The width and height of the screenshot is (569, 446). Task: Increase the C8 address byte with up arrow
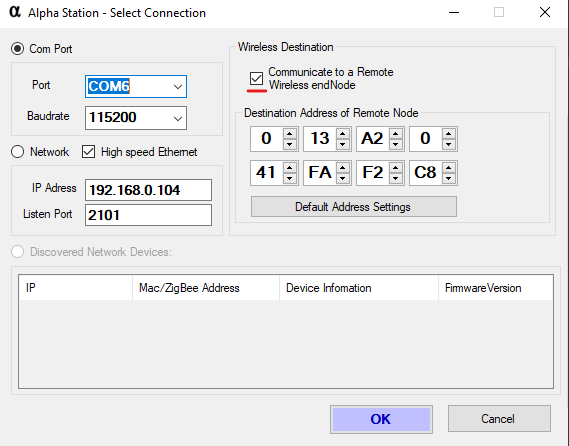[449, 168]
